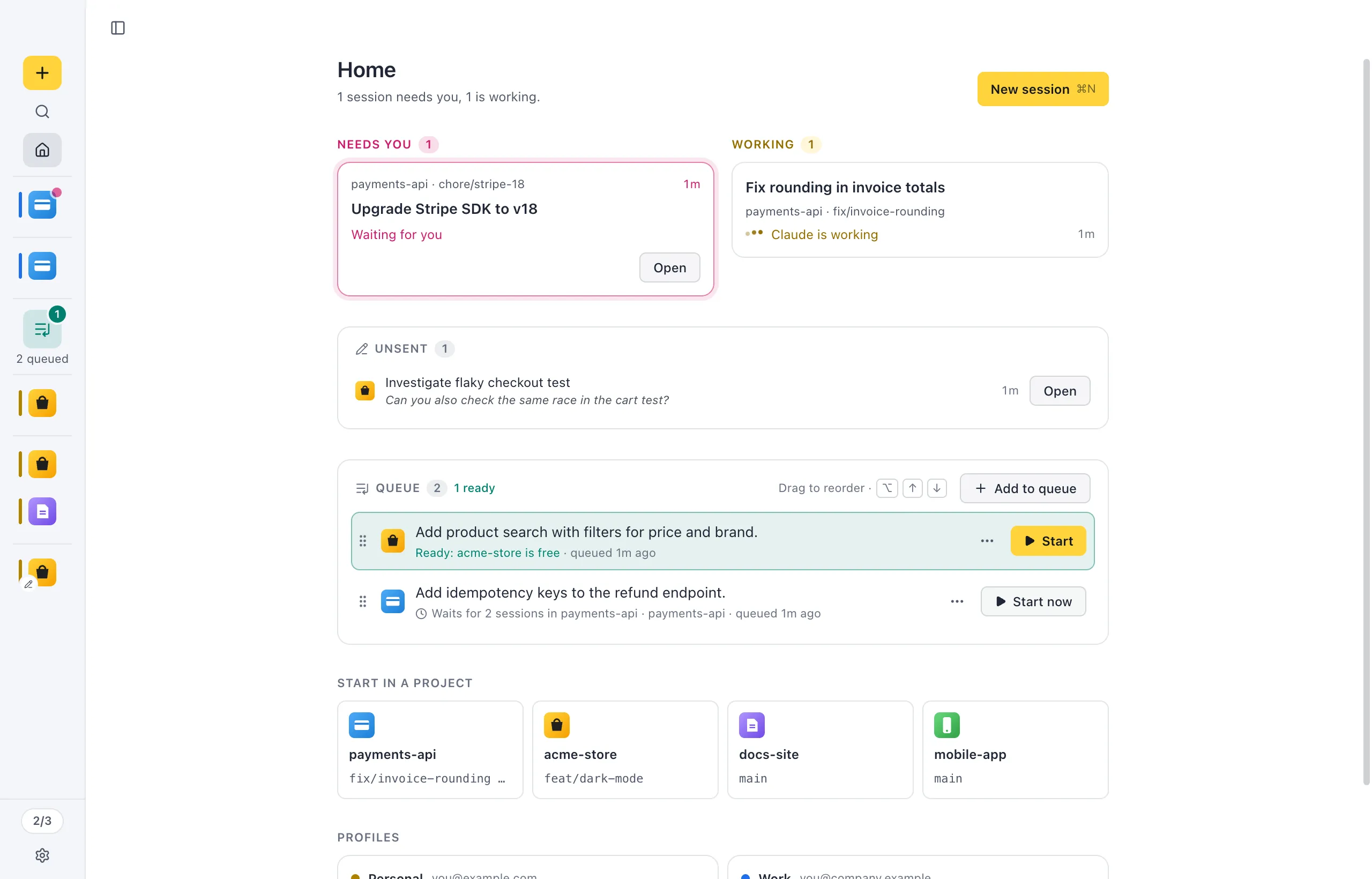Click the 1 ready status in the queue
Screen dimensions: 1372x879
click(474, 489)
